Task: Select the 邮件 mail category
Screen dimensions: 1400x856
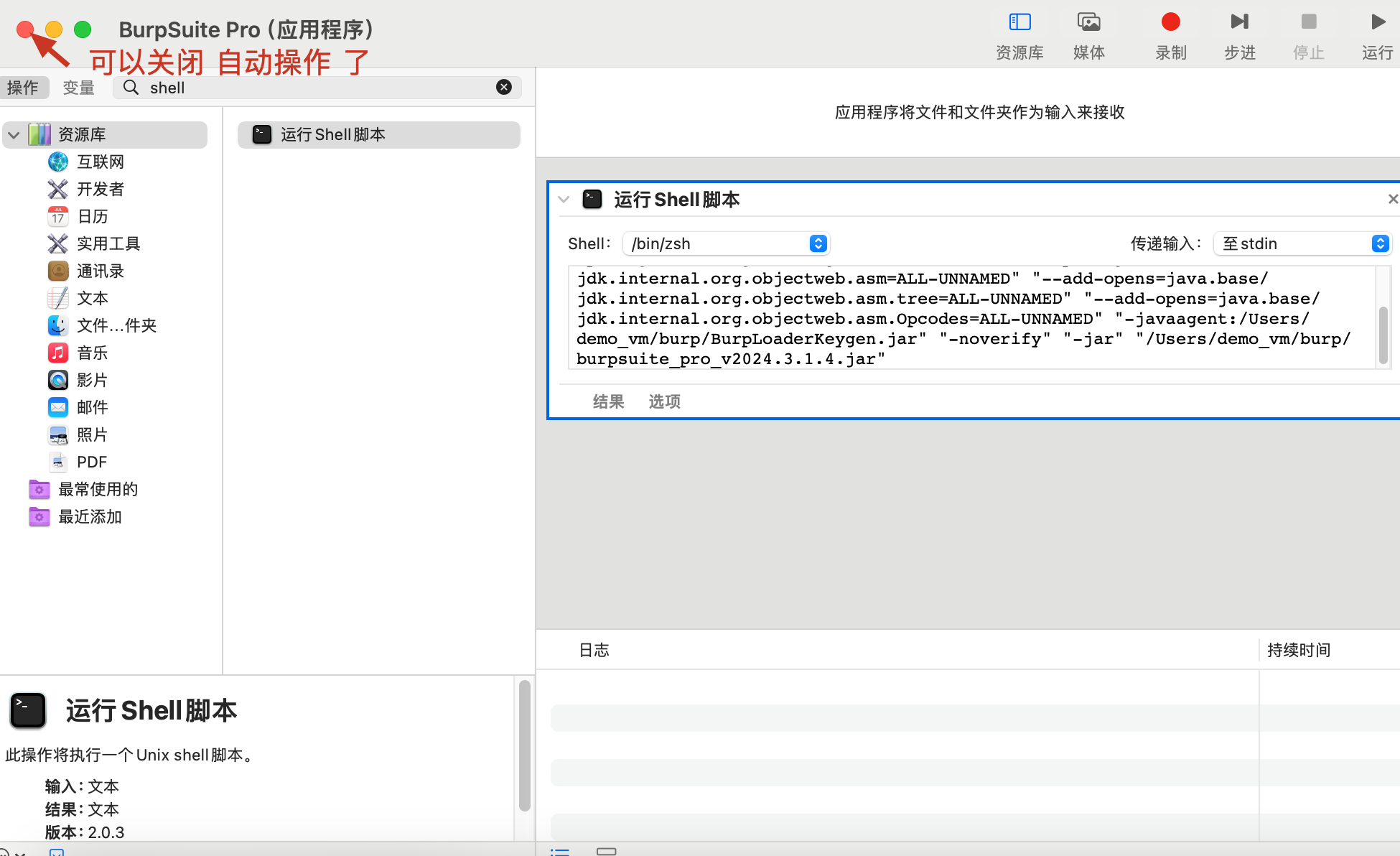Action: 92,408
